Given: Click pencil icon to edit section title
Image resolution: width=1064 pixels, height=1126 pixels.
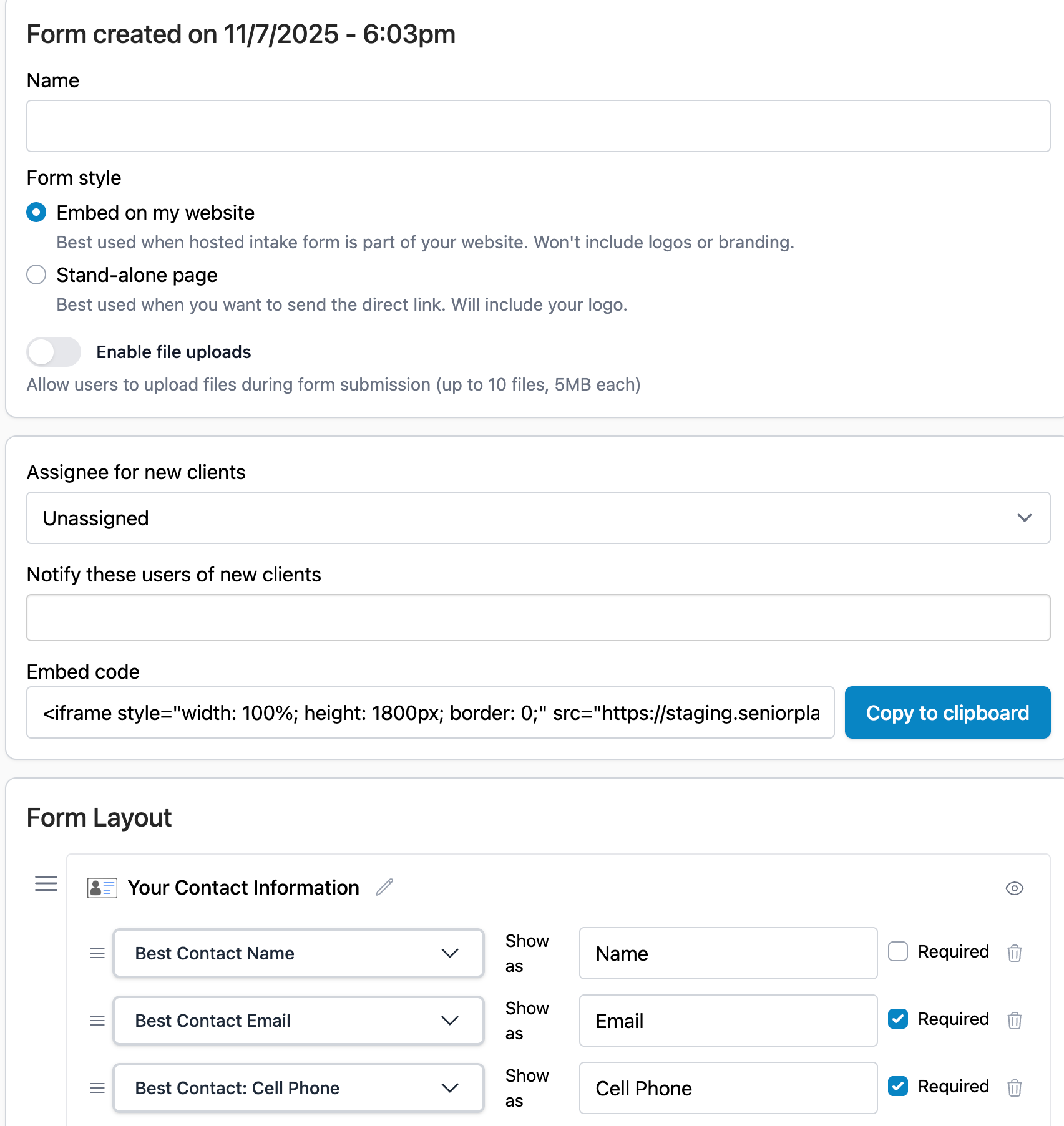Looking at the screenshot, I should coord(384,887).
